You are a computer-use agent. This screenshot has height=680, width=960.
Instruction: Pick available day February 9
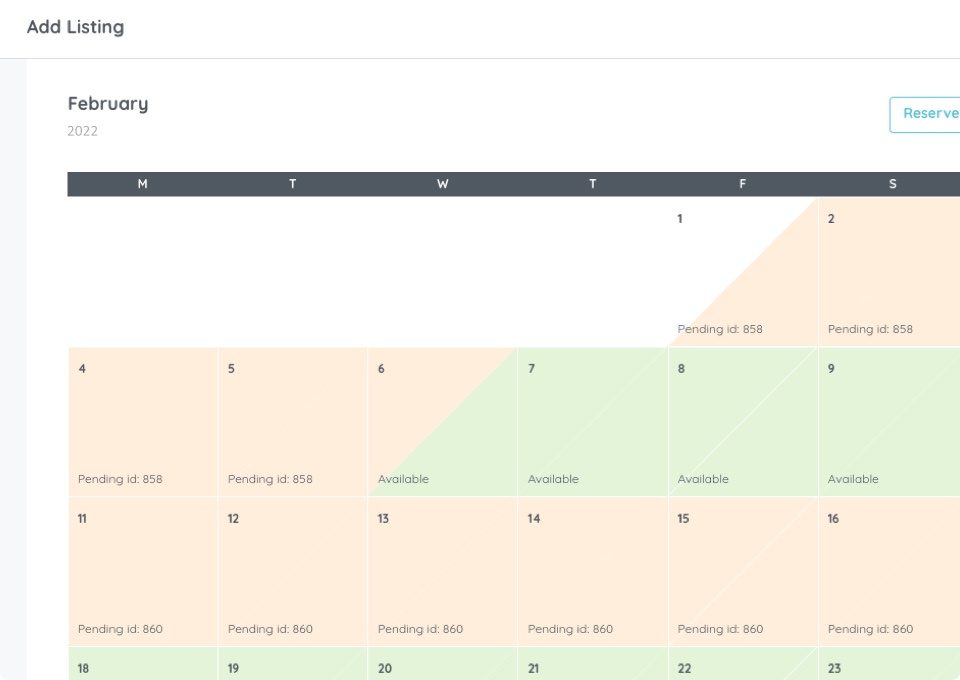click(889, 422)
